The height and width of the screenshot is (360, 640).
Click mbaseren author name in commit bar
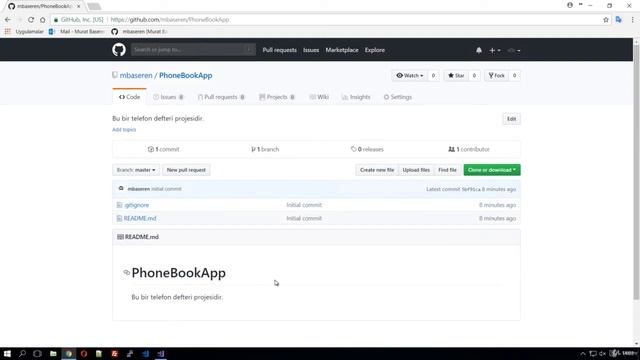coord(139,189)
